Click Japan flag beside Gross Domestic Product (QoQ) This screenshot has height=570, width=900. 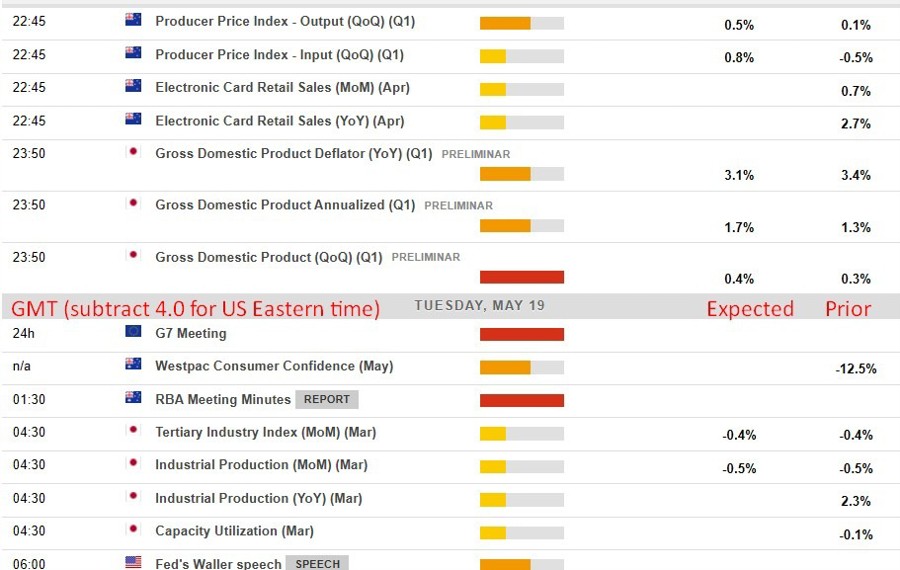pyautogui.click(x=133, y=255)
